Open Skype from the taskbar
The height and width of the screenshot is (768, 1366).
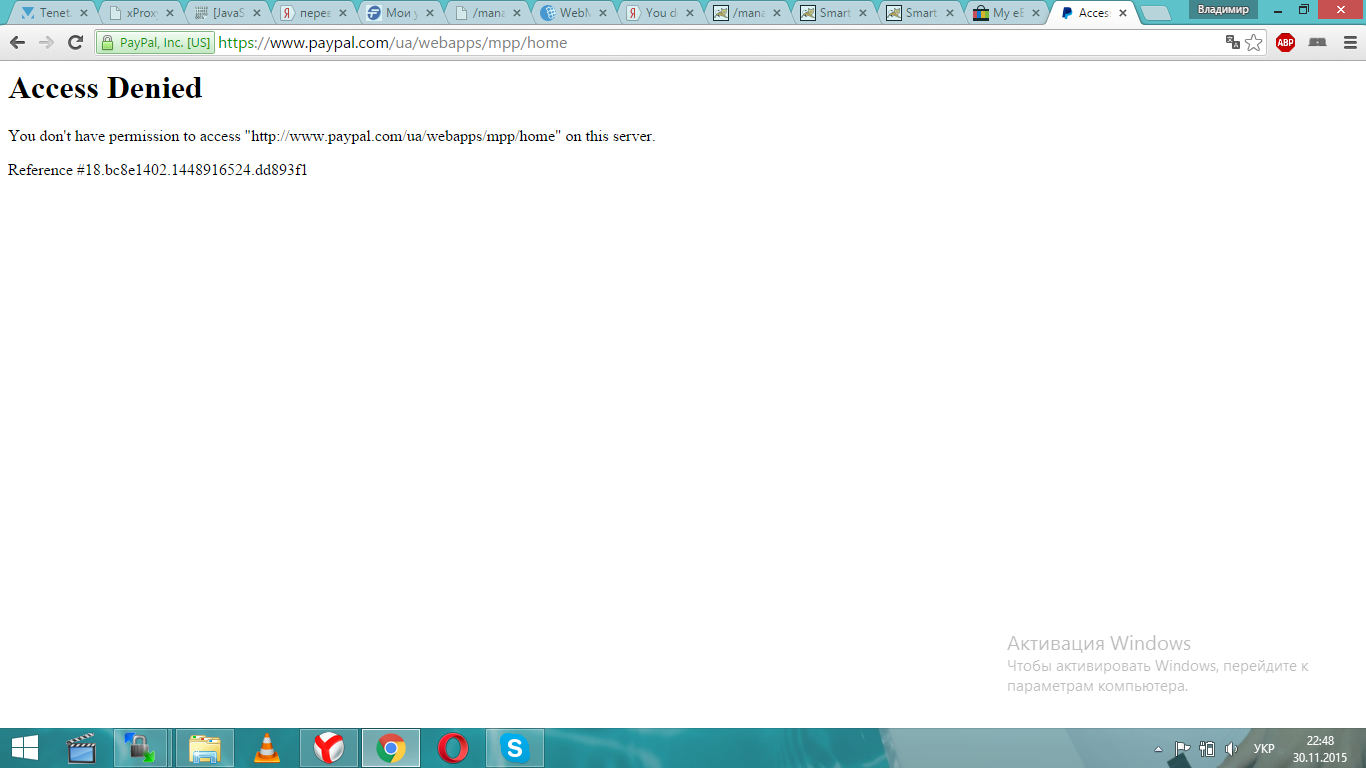point(515,748)
